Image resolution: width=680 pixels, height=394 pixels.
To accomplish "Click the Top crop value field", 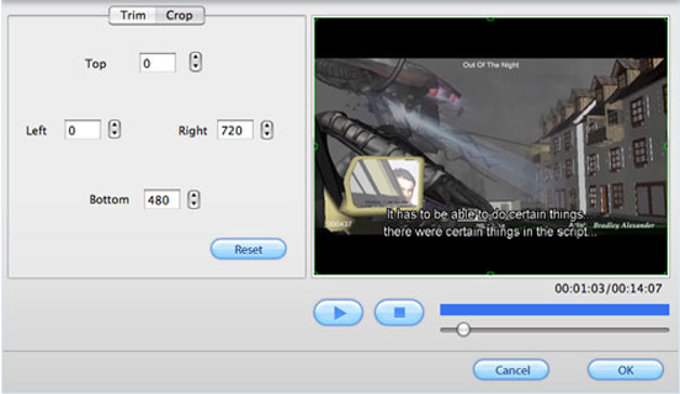I will click(x=157, y=63).
